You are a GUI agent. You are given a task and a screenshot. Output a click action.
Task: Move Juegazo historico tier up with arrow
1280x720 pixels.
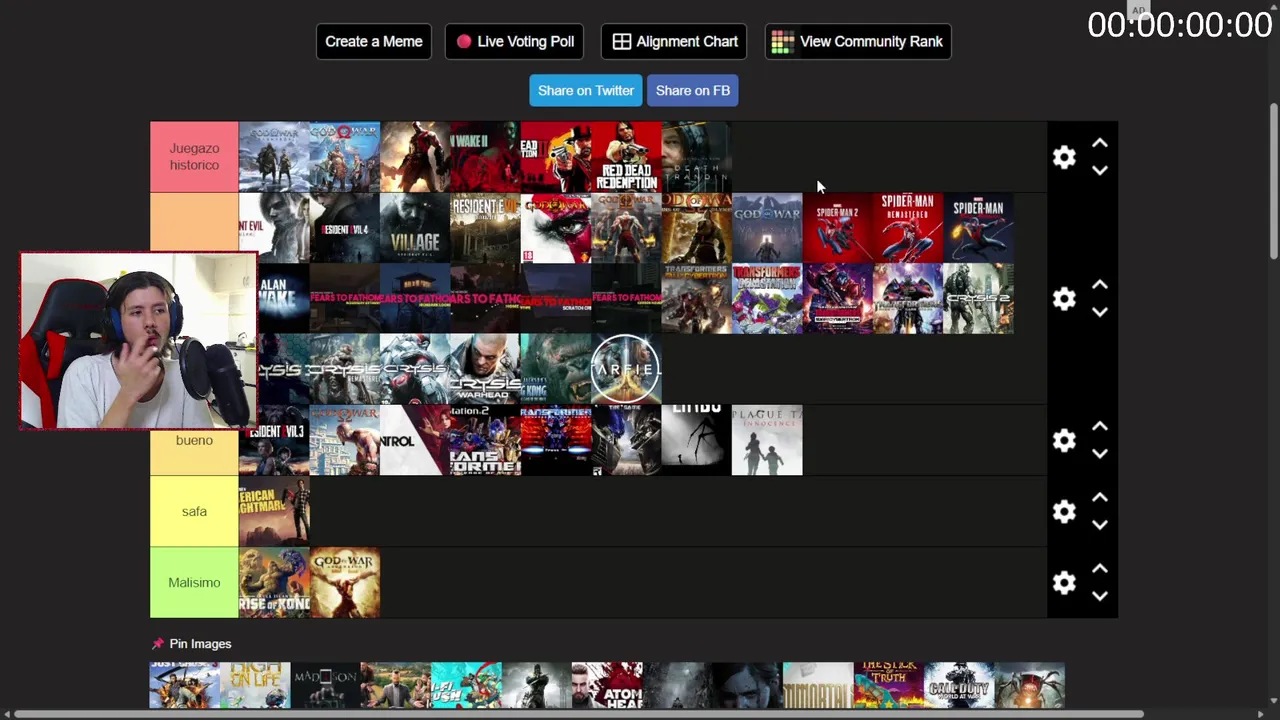point(1100,144)
